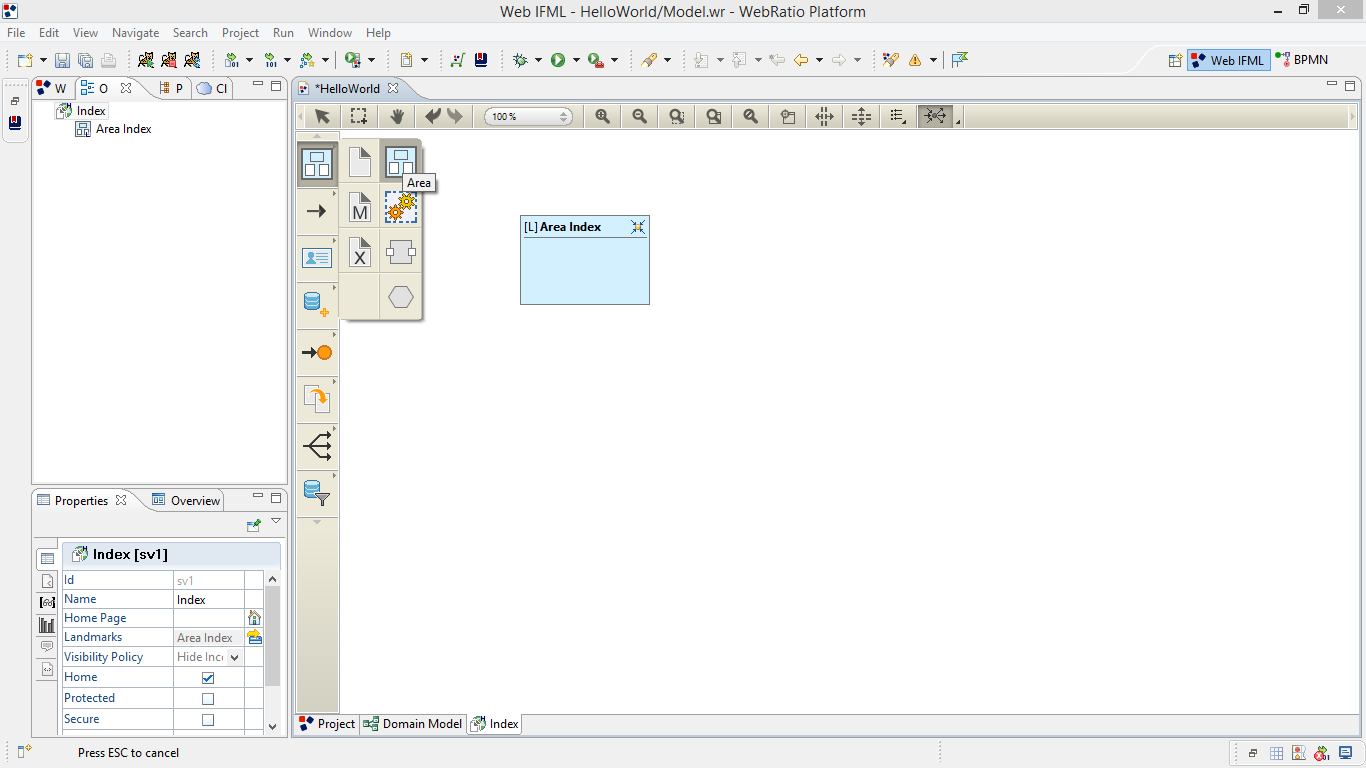
Task: Switch to the Overview tab
Action: (186, 501)
